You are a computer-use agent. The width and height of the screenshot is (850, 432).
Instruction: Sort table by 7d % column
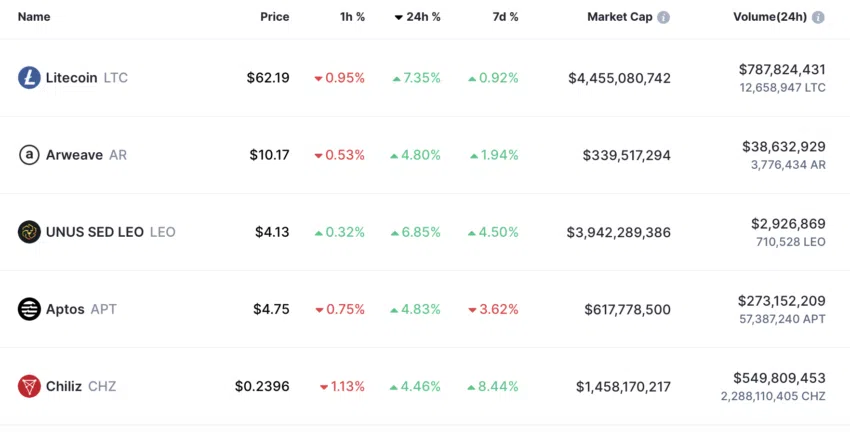(505, 17)
